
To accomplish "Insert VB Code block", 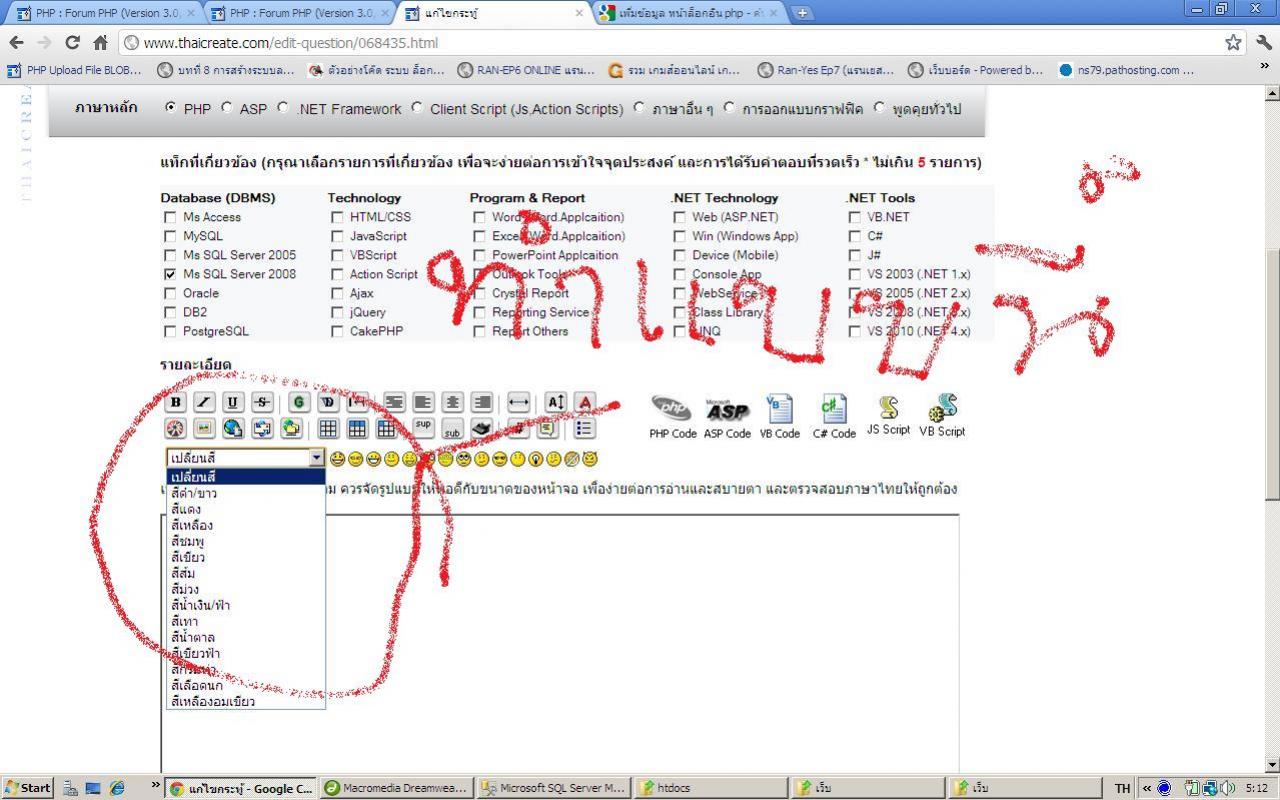I will tap(779, 417).
